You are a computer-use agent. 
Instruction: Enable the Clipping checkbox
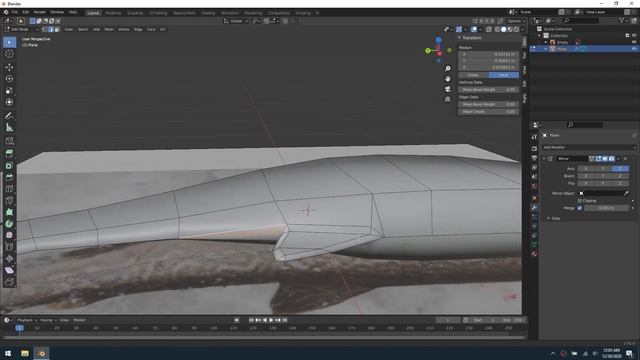pos(580,201)
